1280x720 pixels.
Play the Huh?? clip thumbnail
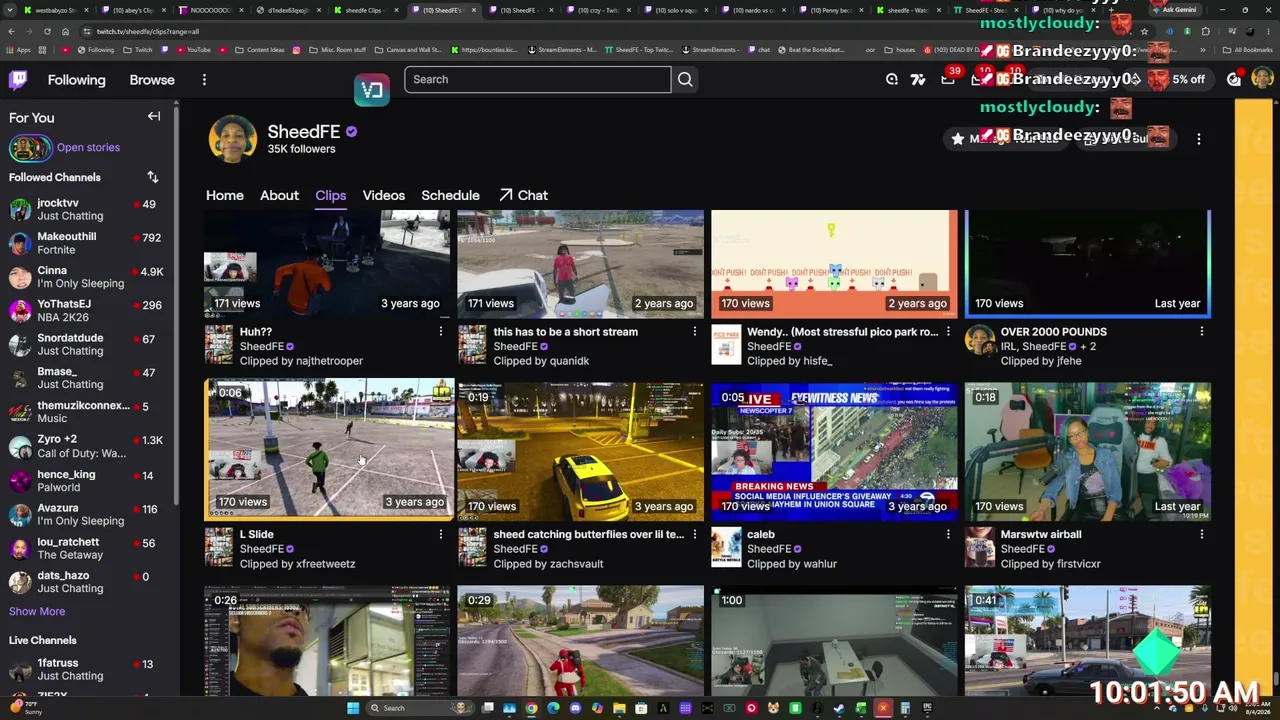(327, 264)
